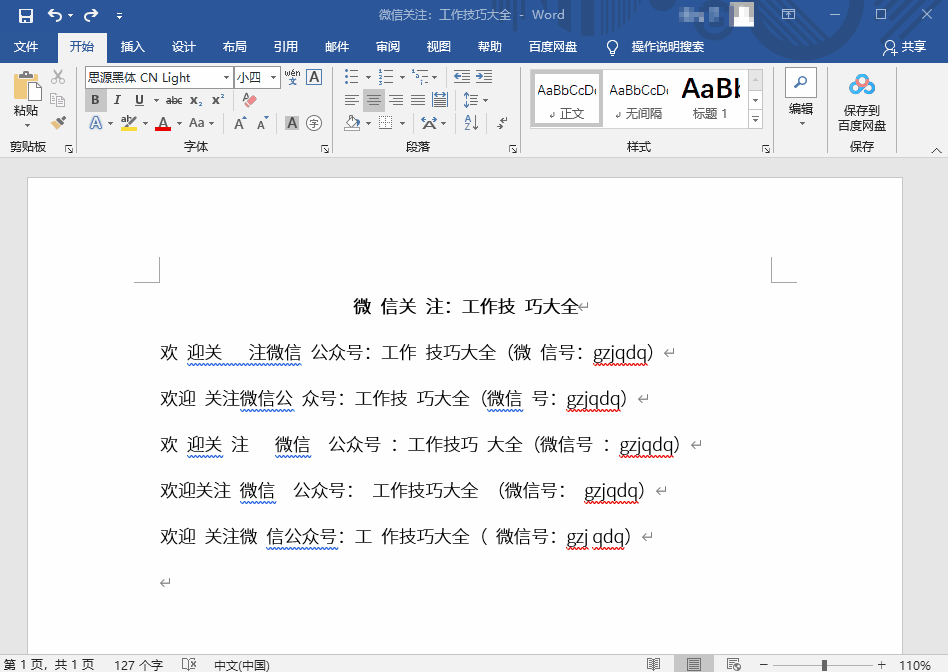Click the 共享 share button
This screenshot has height=672, width=948.
pyautogui.click(x=905, y=47)
